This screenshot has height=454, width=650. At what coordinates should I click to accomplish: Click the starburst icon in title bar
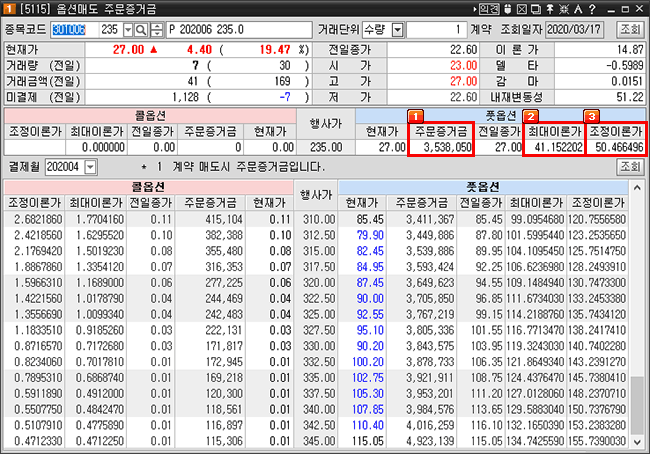tap(564, 9)
